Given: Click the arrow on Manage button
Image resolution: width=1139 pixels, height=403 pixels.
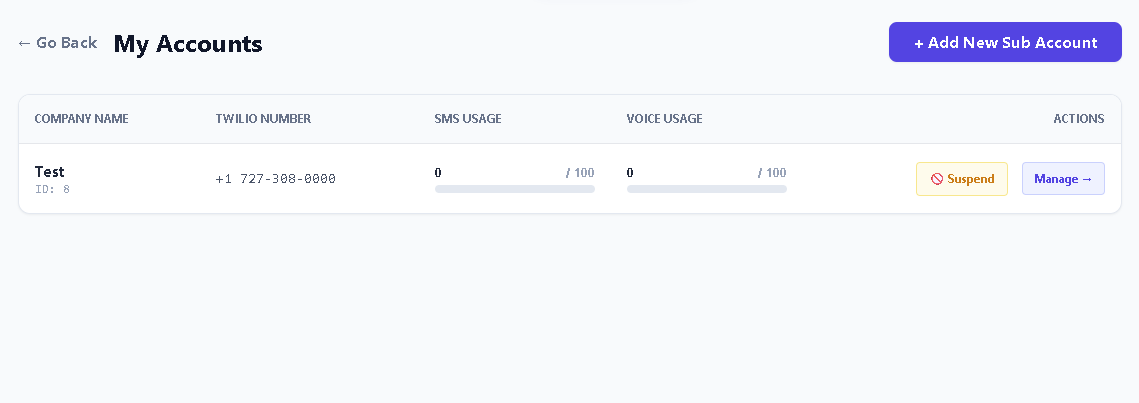Looking at the screenshot, I should [x=1087, y=179].
